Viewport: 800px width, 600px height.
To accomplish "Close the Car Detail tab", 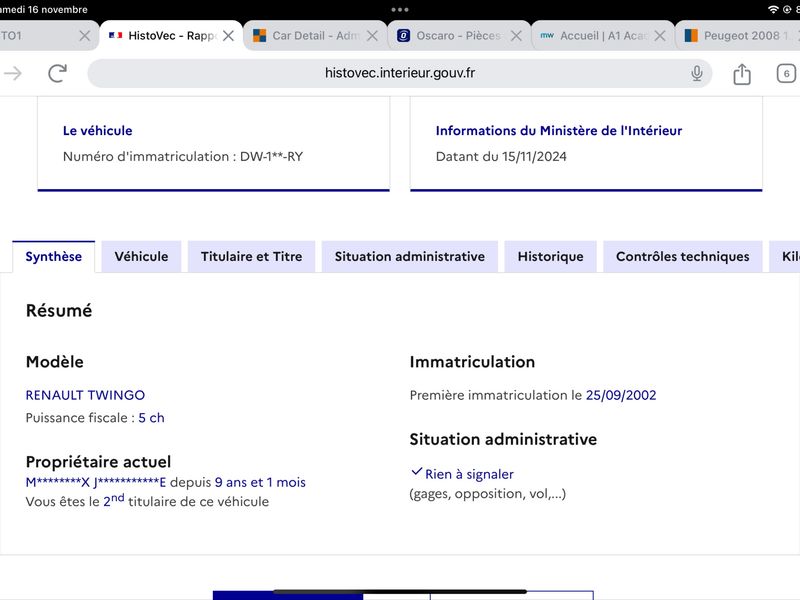I will [372, 36].
